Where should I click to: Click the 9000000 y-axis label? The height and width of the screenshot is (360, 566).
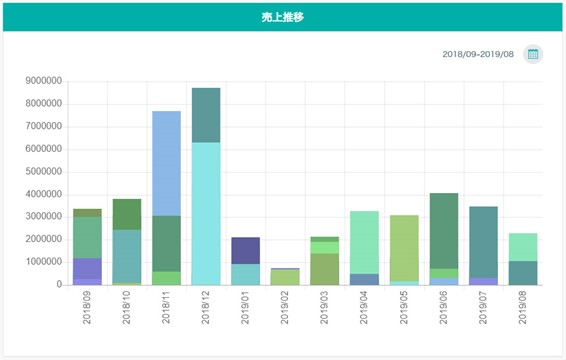(44, 81)
